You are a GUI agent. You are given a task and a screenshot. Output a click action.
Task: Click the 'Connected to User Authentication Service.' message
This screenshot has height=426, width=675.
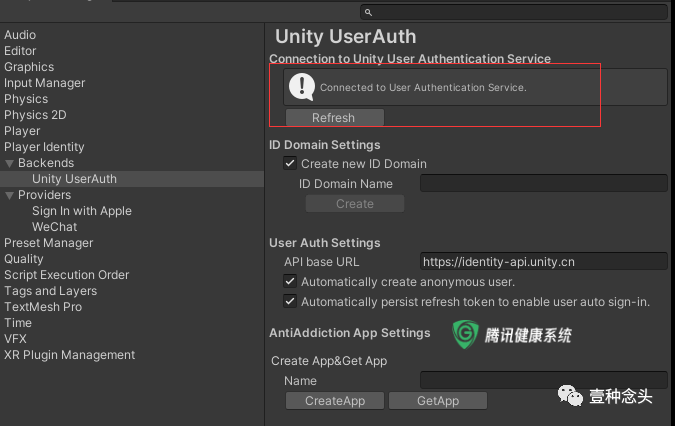423,87
